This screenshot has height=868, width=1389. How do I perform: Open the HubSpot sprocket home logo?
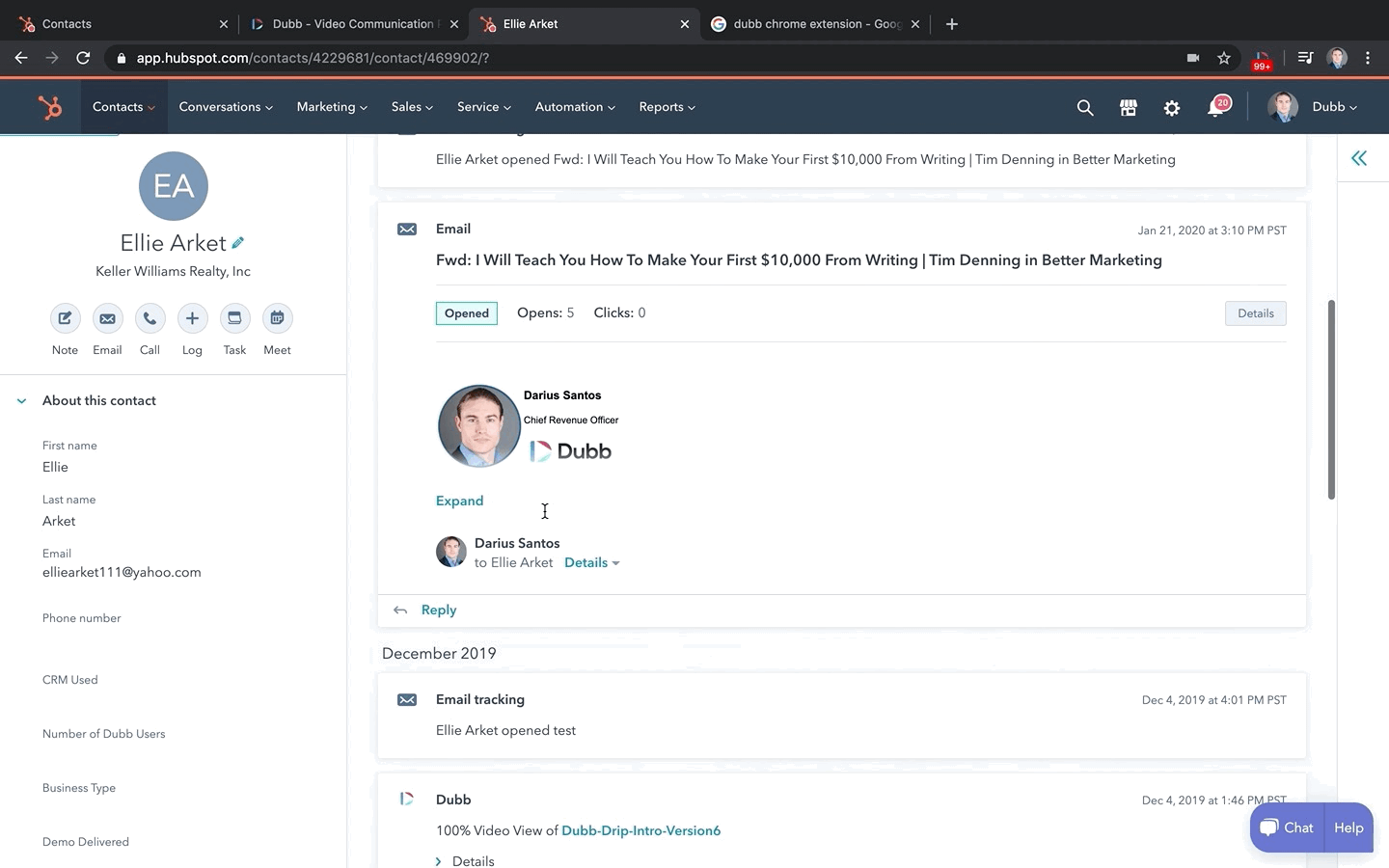click(x=49, y=107)
